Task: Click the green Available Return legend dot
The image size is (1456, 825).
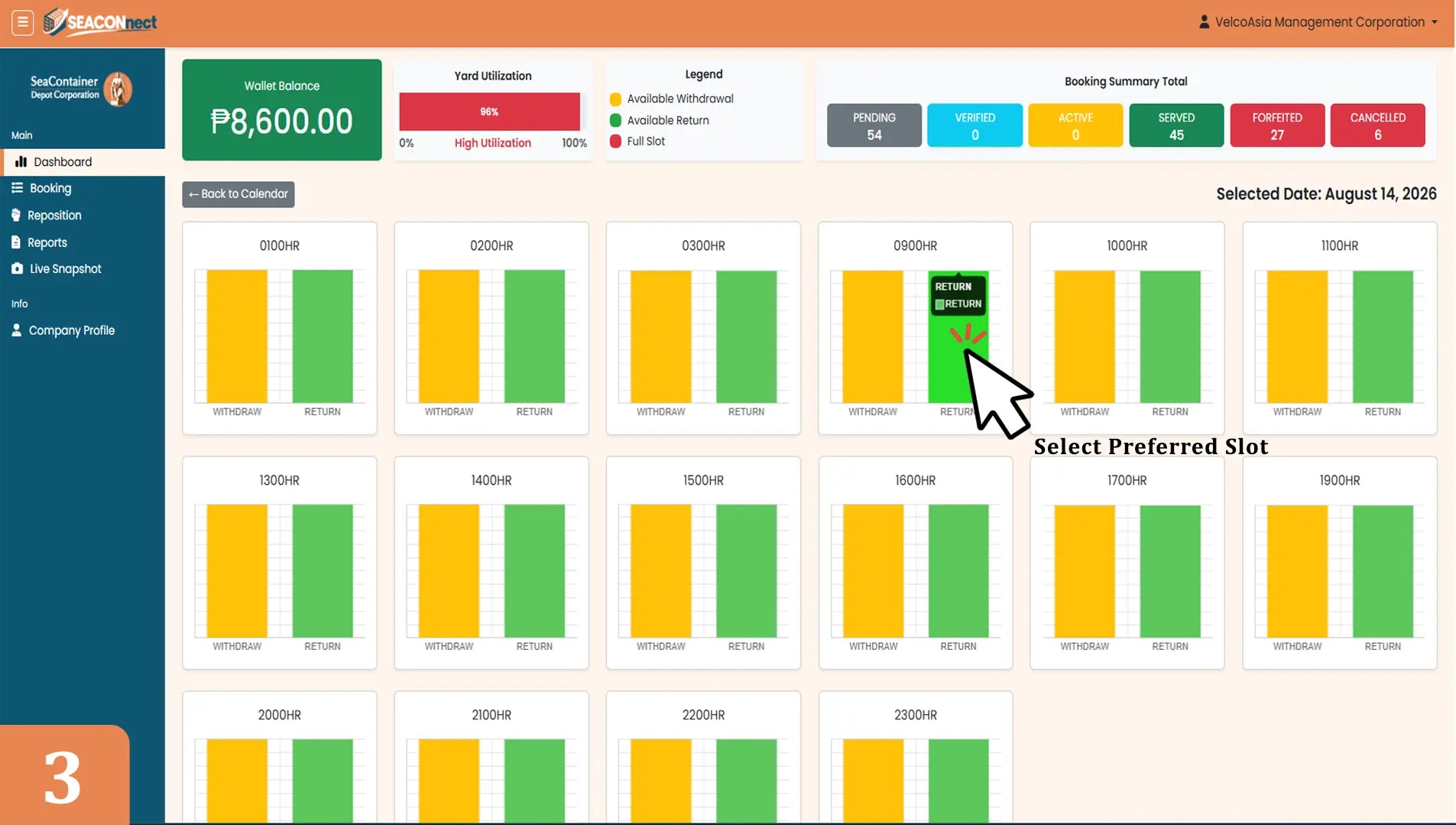Action: (x=615, y=121)
